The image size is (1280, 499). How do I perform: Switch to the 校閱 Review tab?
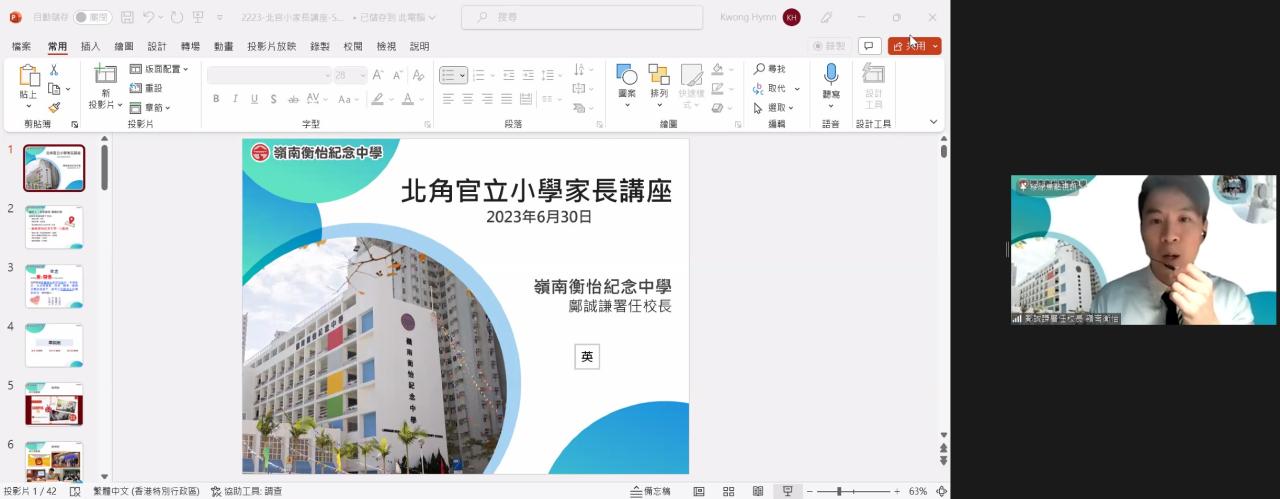point(353,46)
